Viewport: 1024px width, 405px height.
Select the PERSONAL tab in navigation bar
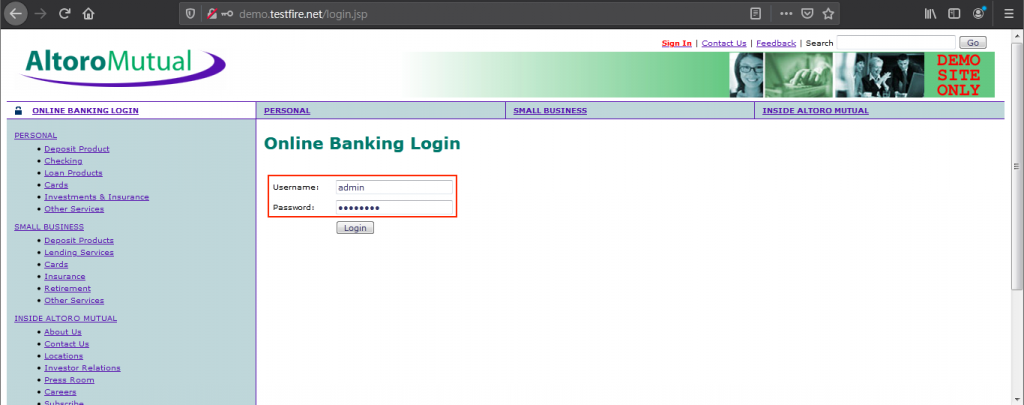(x=287, y=110)
